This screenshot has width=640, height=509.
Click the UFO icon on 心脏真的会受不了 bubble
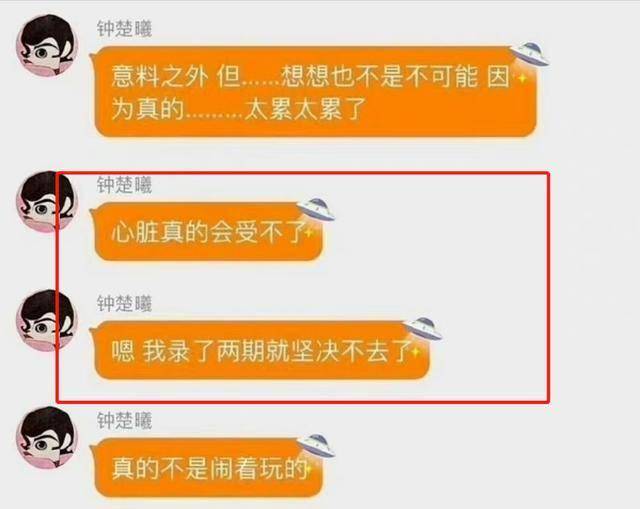(x=316, y=210)
